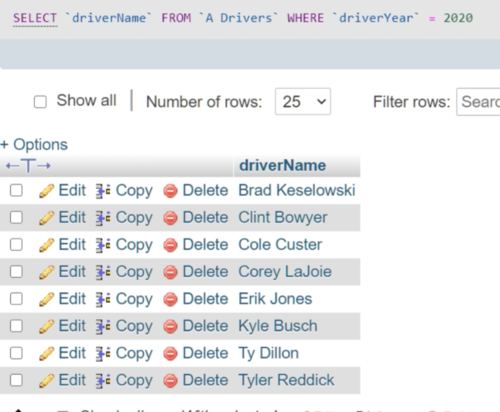Click the red delete icon for Erik Jones

[170, 299]
